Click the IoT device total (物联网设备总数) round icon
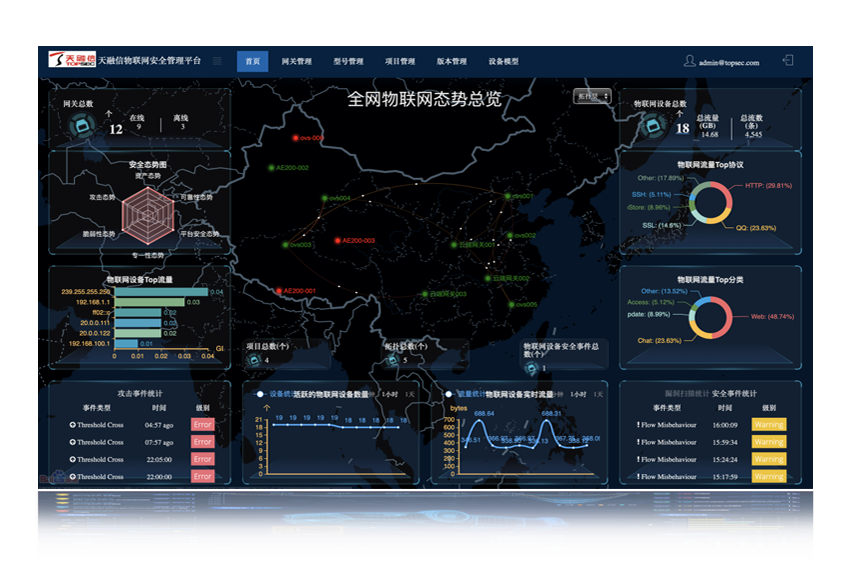This screenshot has width=850, height=567. (653, 126)
